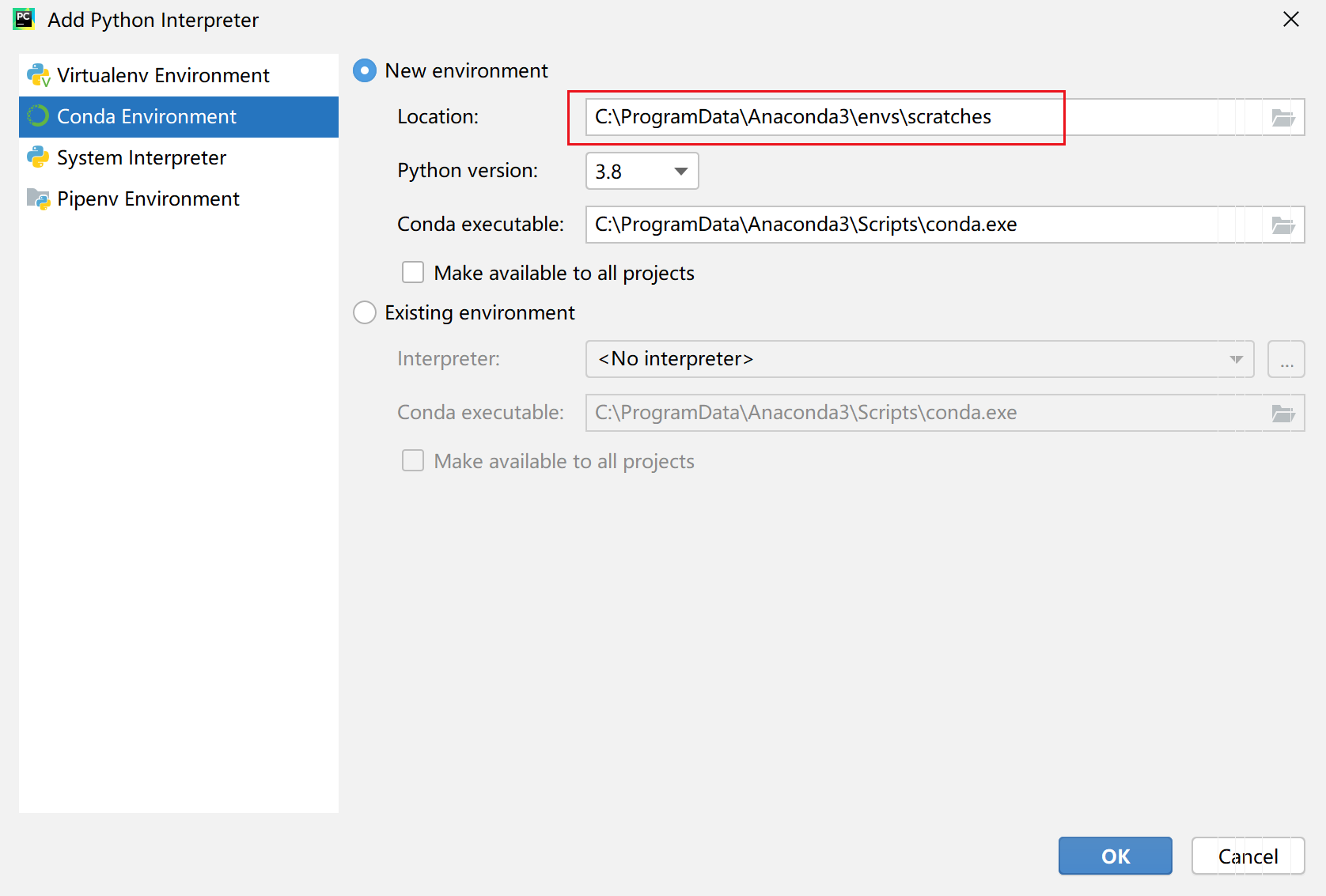
Task: Select the Existing environment radio button
Action: pyautogui.click(x=365, y=313)
